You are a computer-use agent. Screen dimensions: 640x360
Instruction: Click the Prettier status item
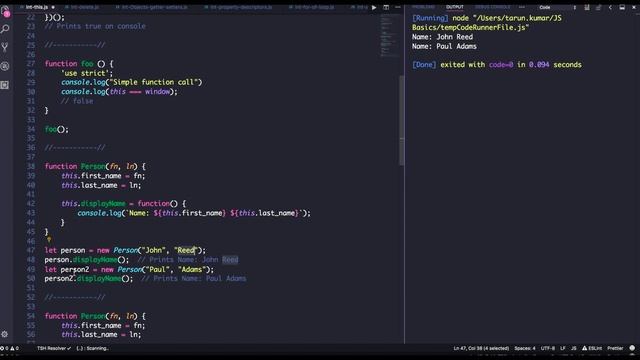pos(615,348)
